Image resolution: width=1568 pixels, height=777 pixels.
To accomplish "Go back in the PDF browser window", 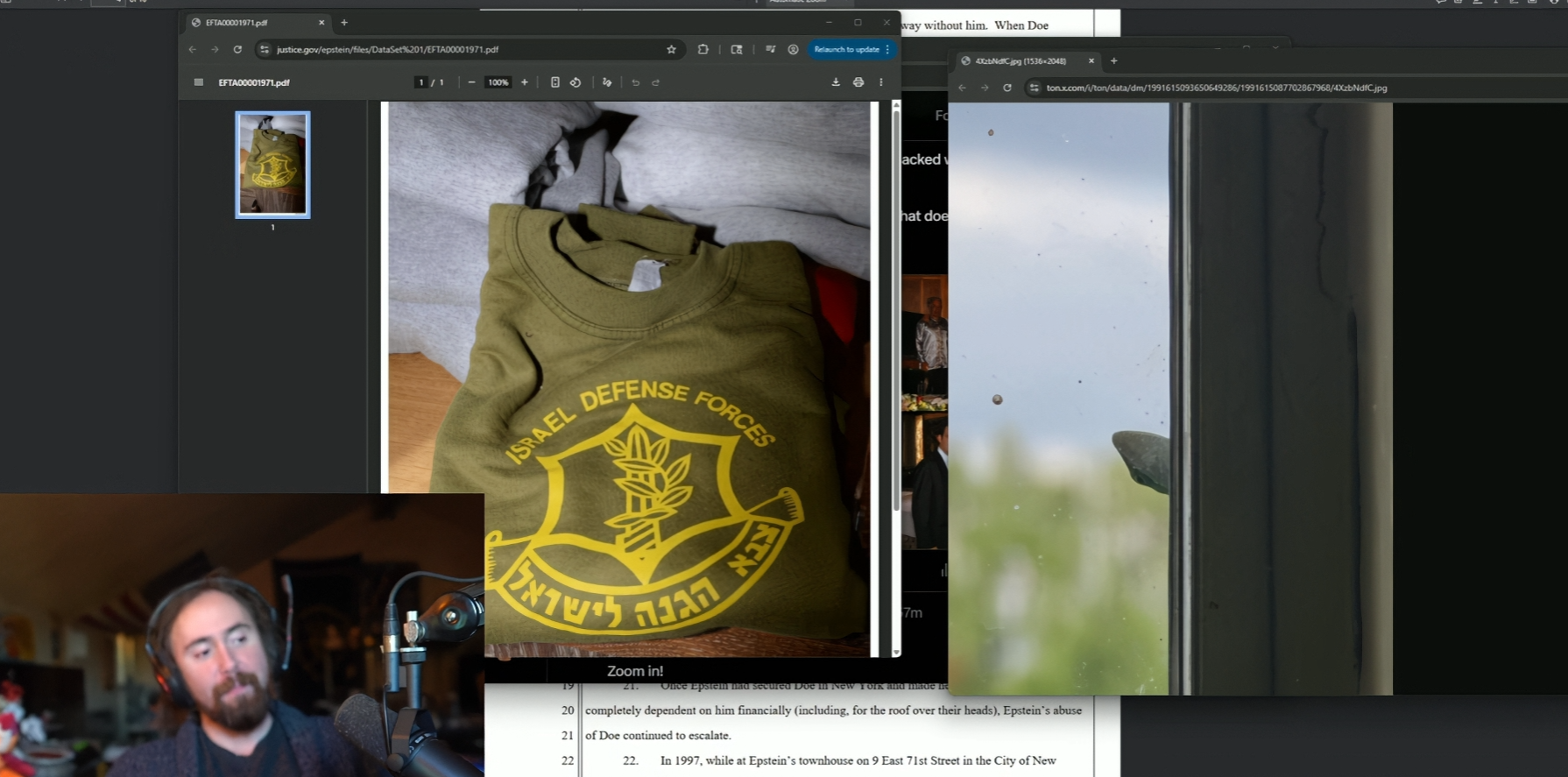I will 193,50.
